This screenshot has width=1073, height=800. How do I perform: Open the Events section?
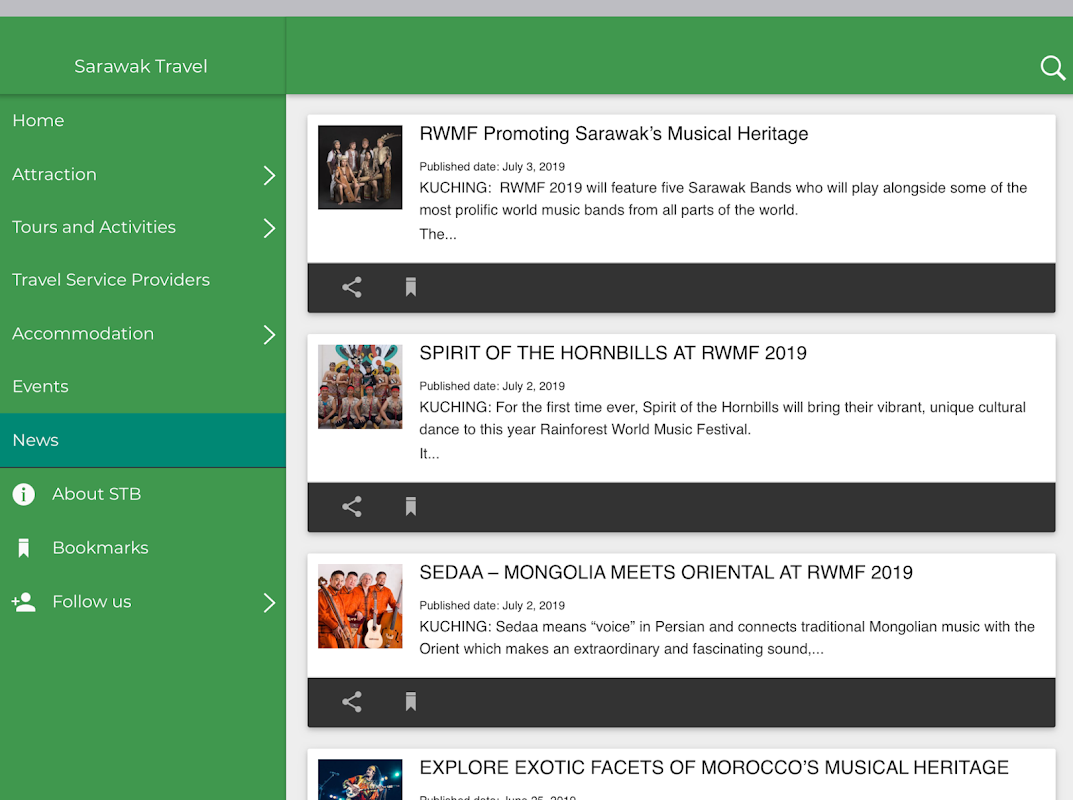coord(142,387)
